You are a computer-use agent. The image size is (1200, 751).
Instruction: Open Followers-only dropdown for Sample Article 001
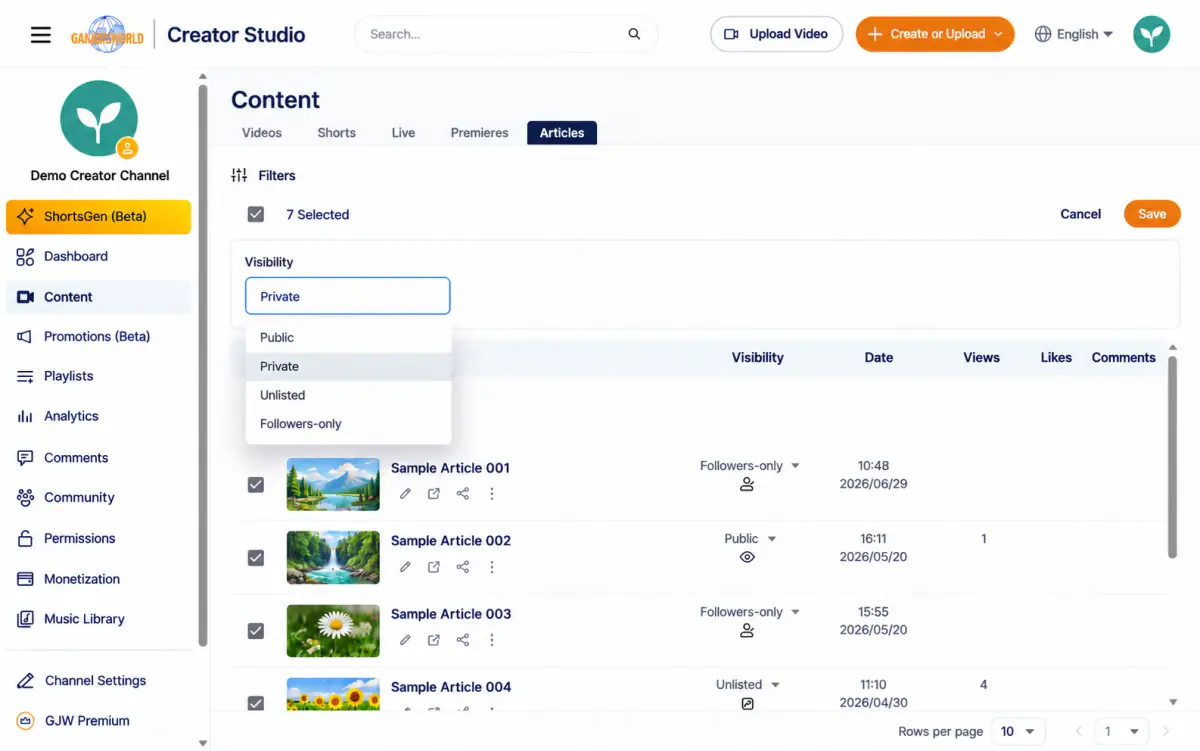[x=750, y=466]
